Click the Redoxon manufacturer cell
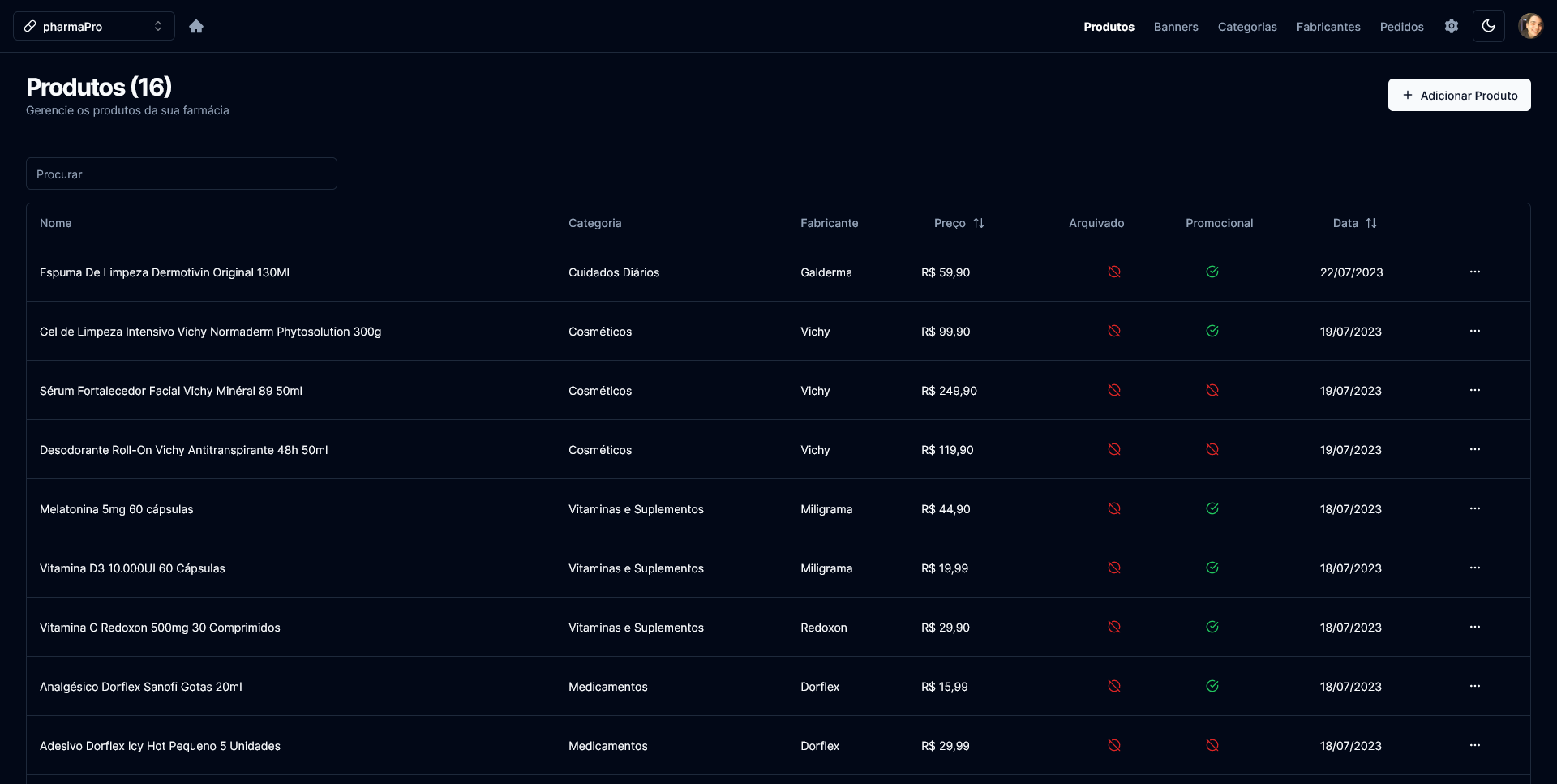The height and width of the screenshot is (784, 1557). click(824, 628)
